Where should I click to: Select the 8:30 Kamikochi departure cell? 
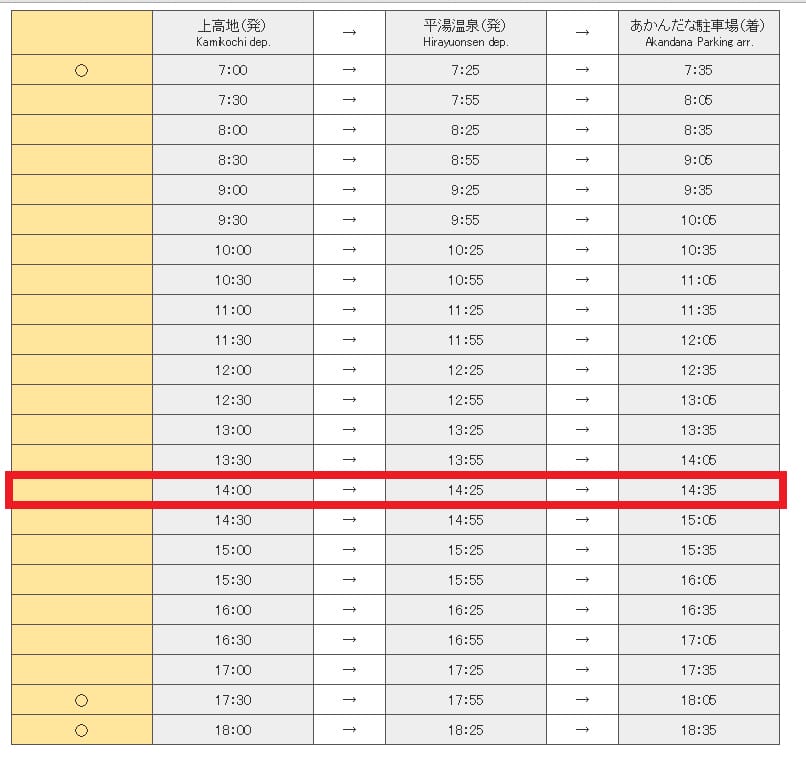(x=233, y=160)
